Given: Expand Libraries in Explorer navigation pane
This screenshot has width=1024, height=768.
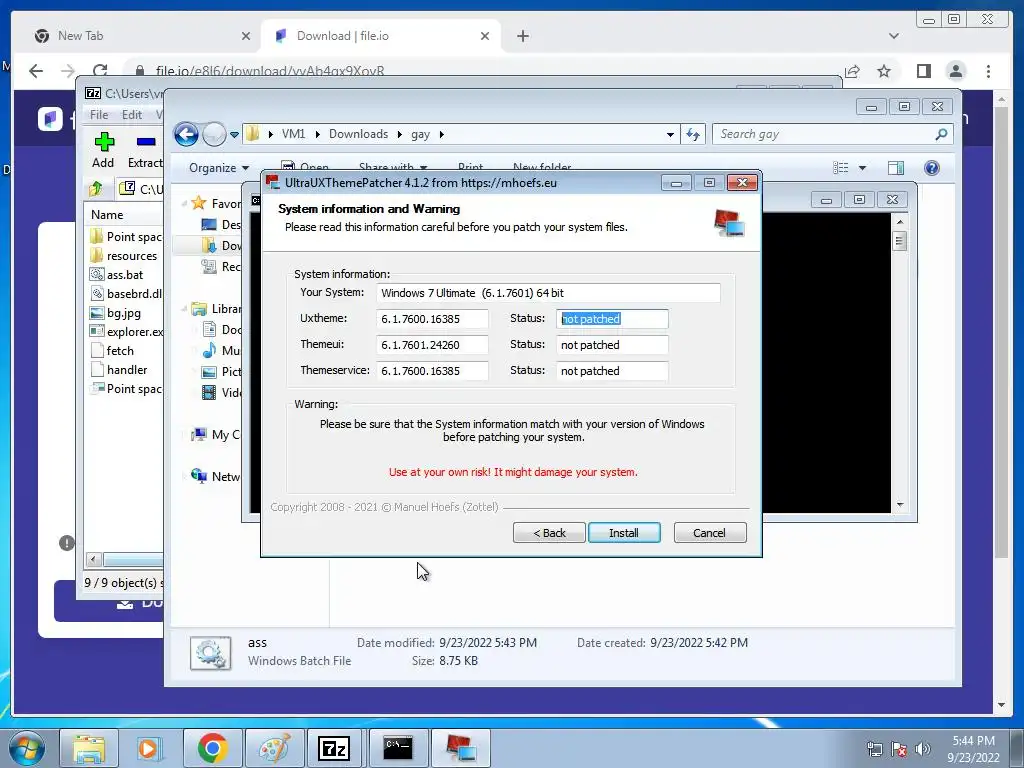Looking at the screenshot, I should (x=184, y=309).
